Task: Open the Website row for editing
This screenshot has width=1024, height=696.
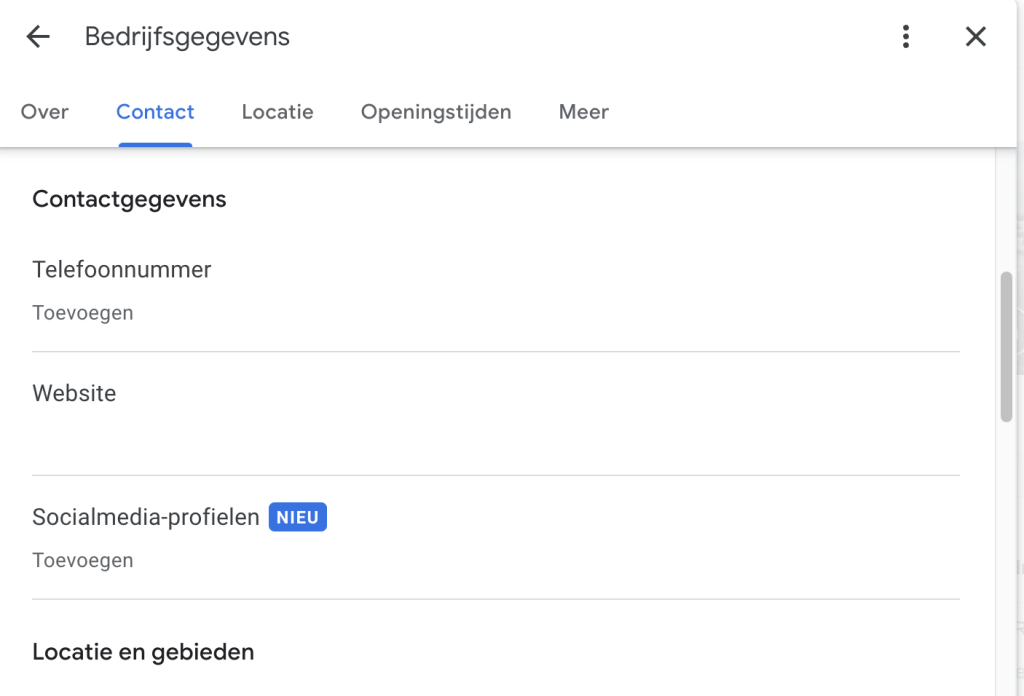Action: pyautogui.click(x=74, y=393)
